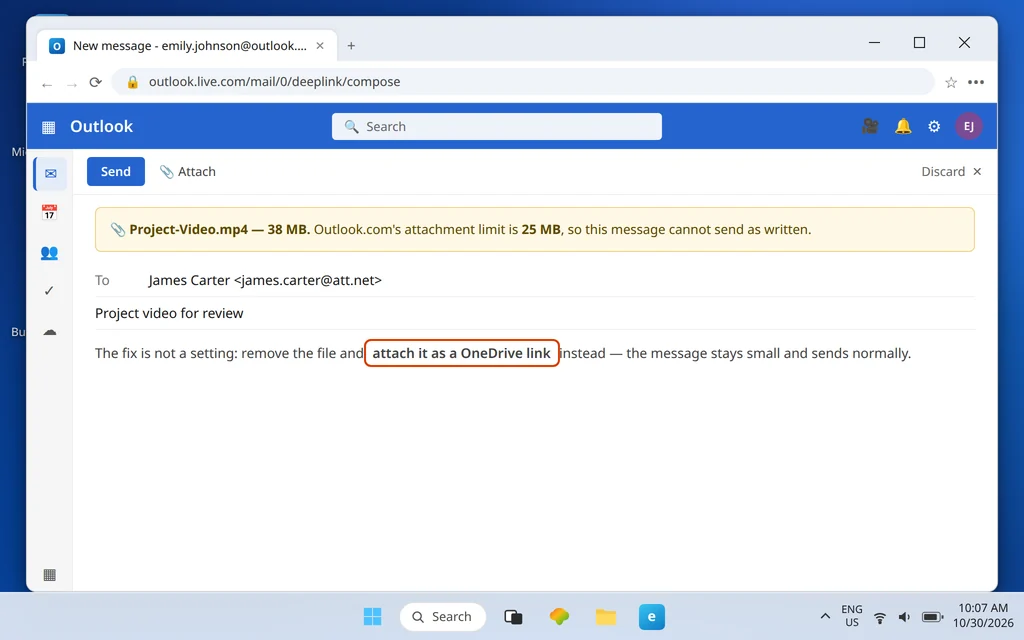Click ENG US language indicator

[x=852, y=616]
